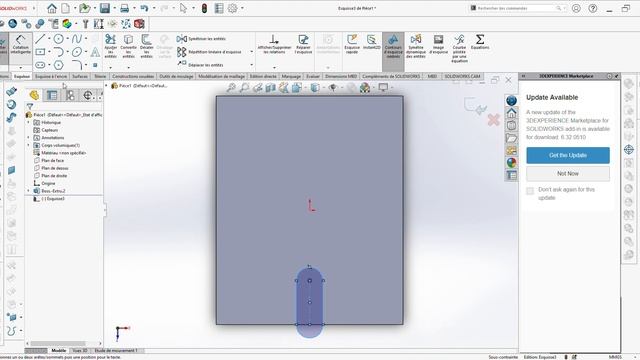Select the sketch Text tool
This screenshot has height=360, width=640.
95,52
